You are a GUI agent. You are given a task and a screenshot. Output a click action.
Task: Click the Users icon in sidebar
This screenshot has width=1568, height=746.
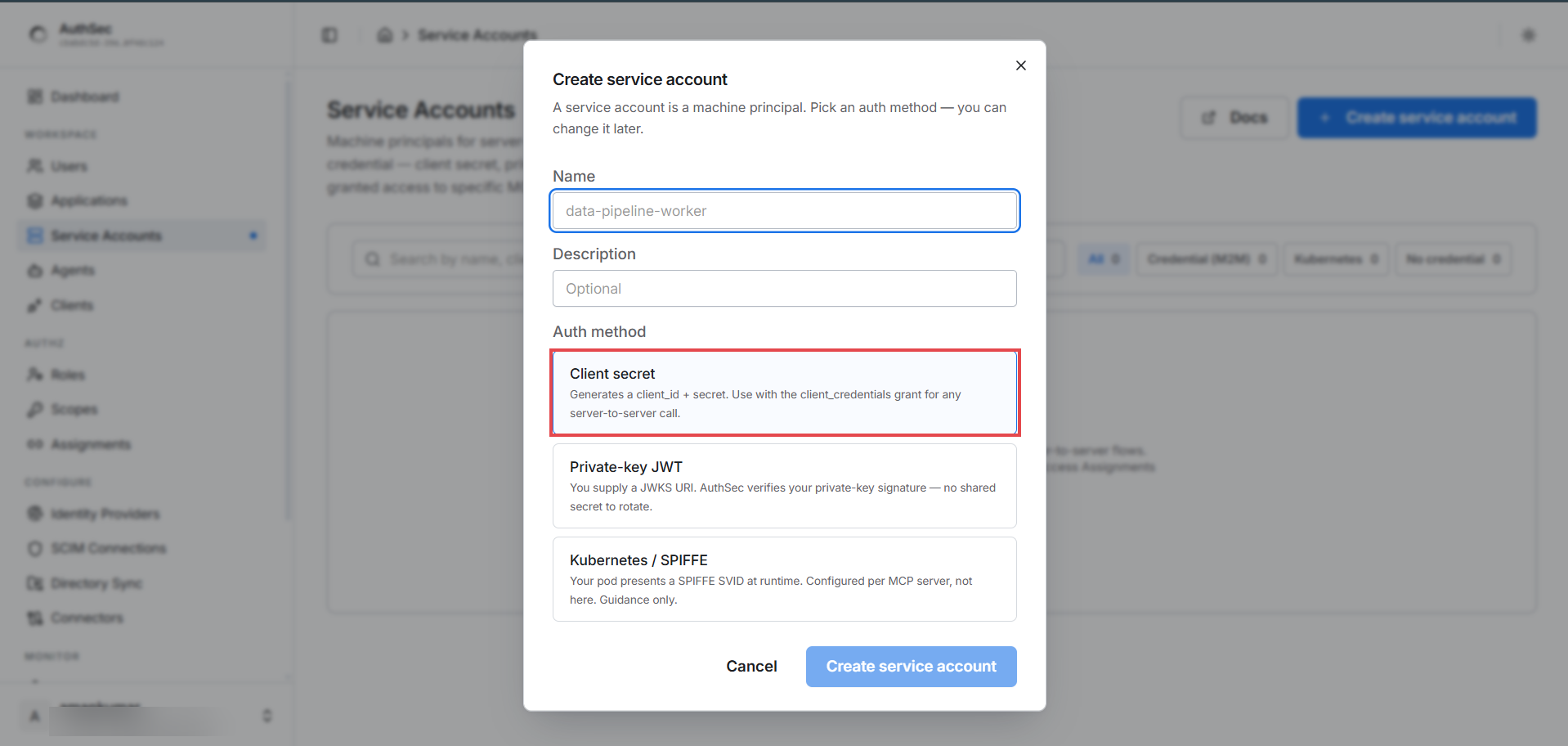click(x=35, y=166)
